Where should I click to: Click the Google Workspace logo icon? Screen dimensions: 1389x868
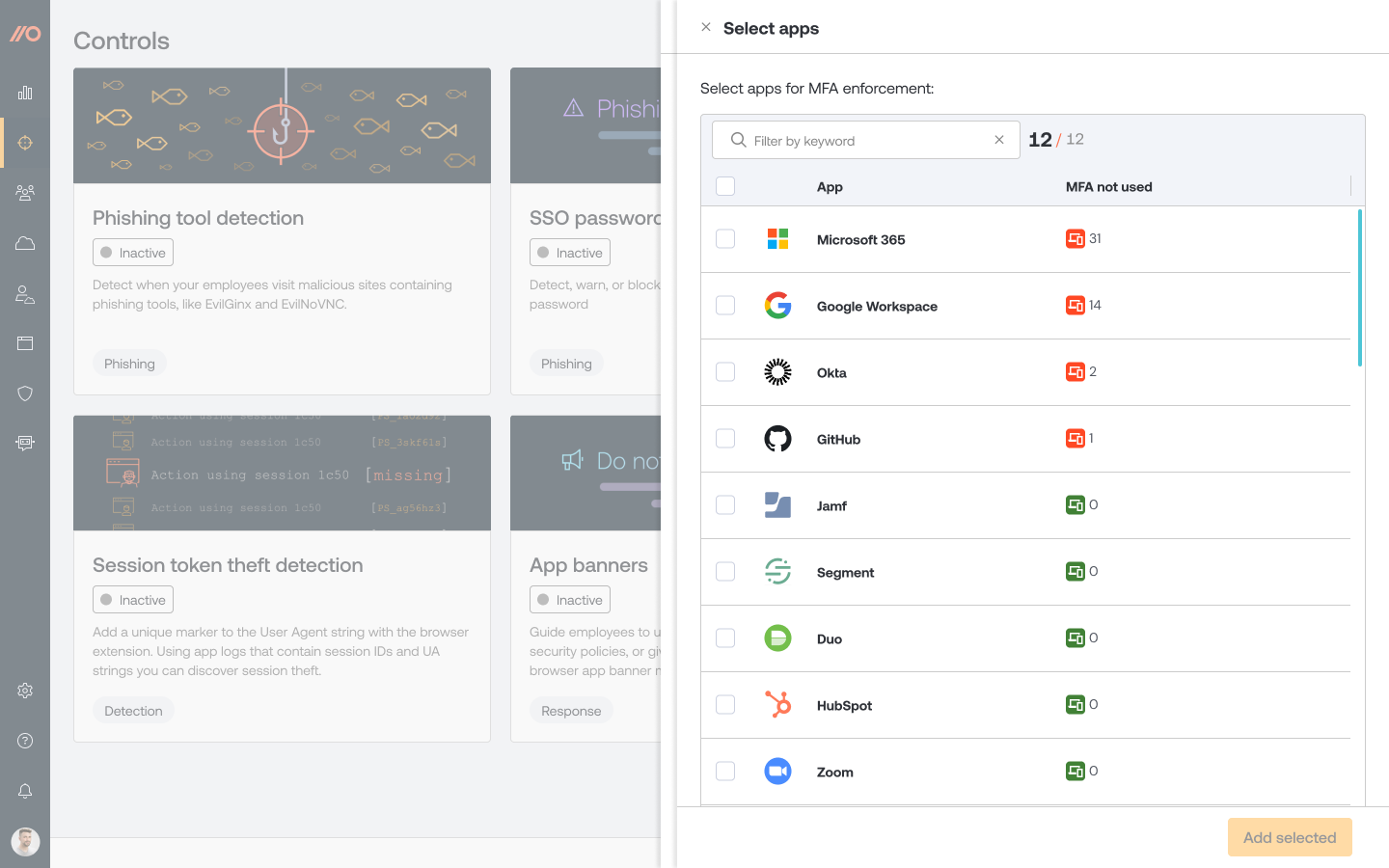(x=777, y=306)
